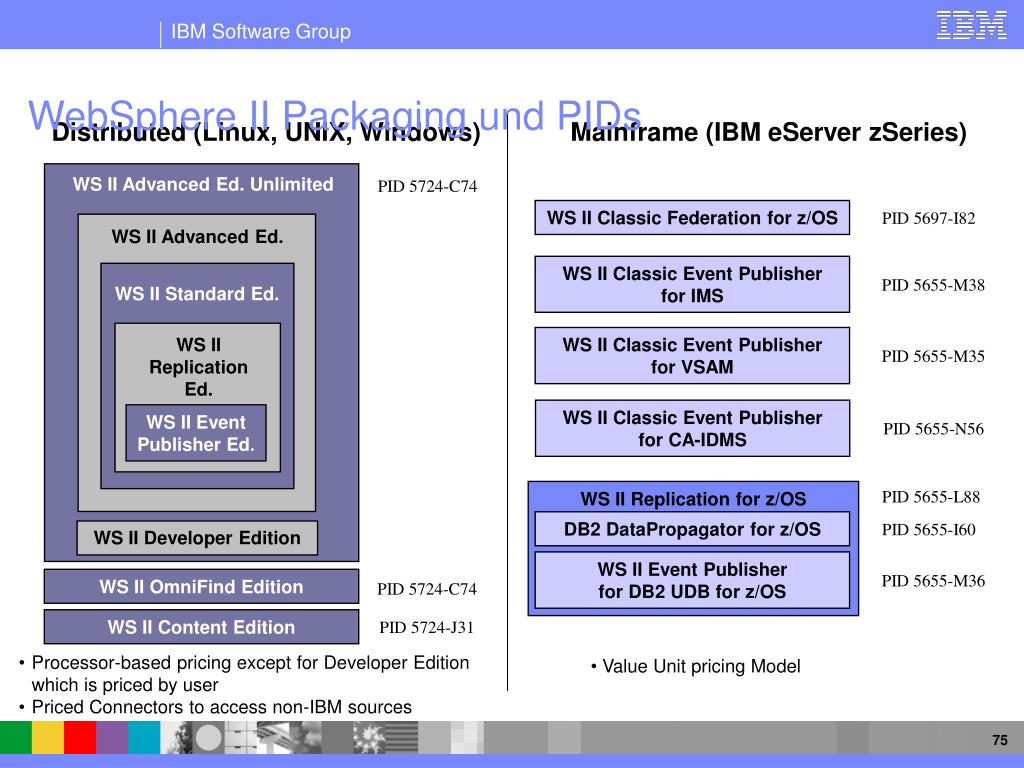The image size is (1024, 768).
Task: Click the IBM Software Group header text
Action: point(261,31)
